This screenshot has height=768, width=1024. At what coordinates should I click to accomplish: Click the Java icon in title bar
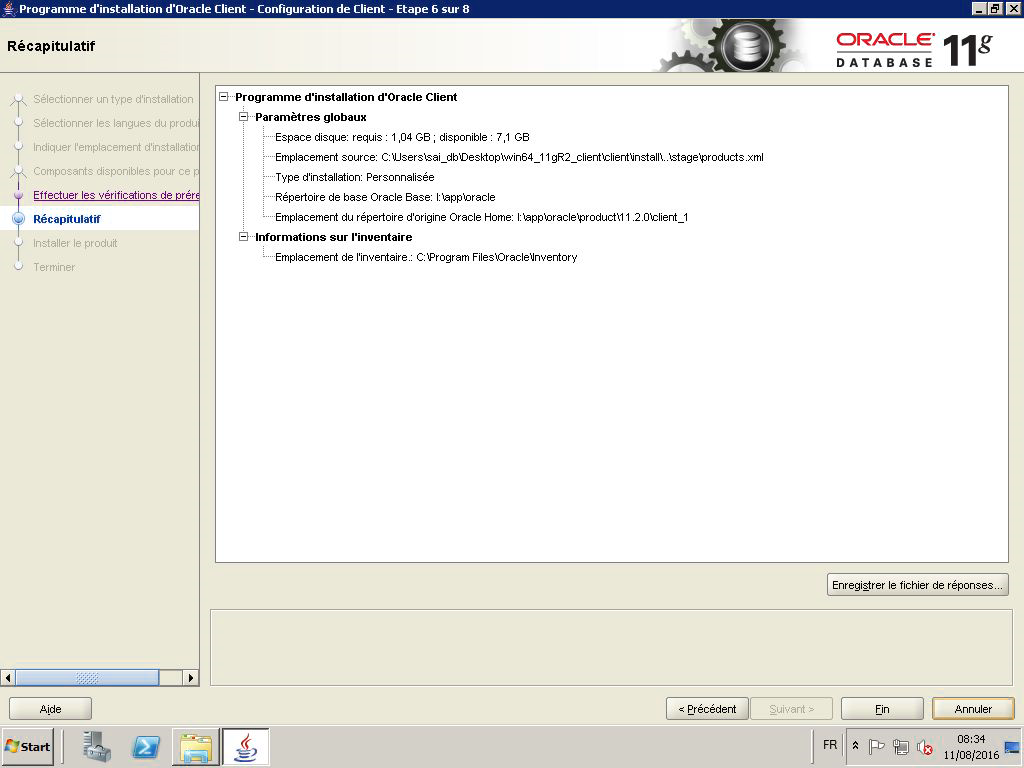point(8,8)
